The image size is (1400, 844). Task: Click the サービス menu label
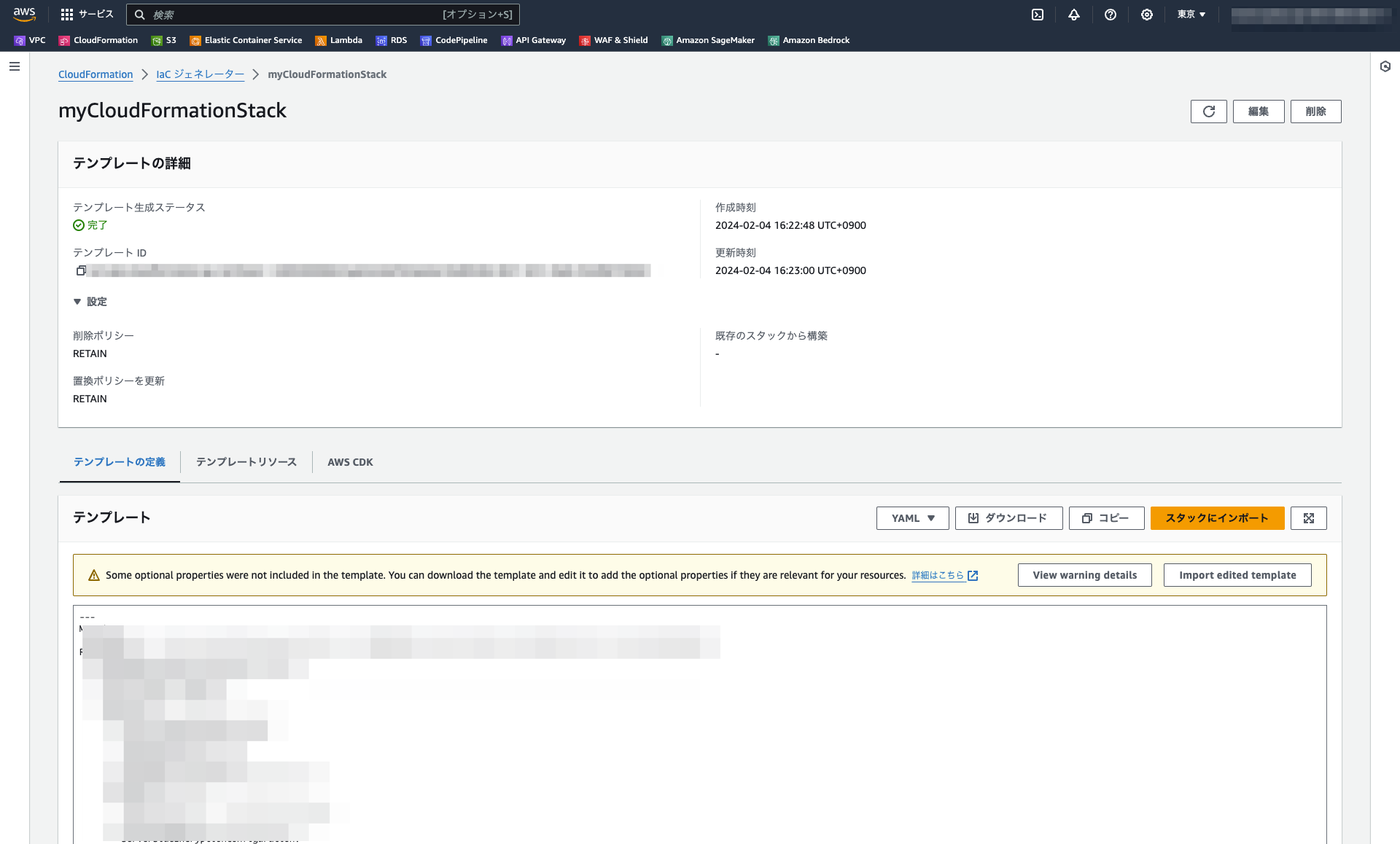coord(96,15)
